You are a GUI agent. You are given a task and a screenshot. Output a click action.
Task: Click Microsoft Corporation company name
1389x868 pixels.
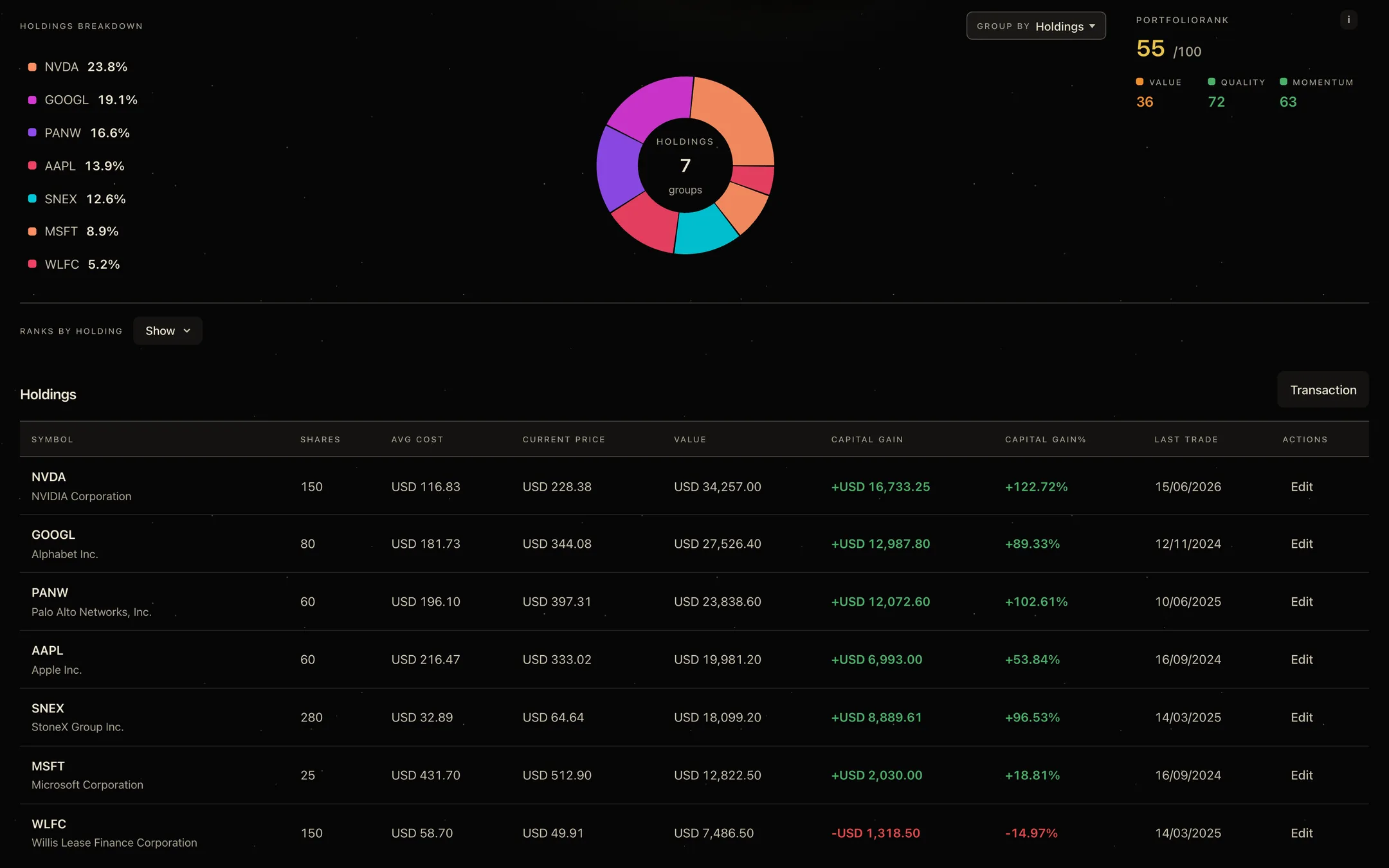coord(87,785)
